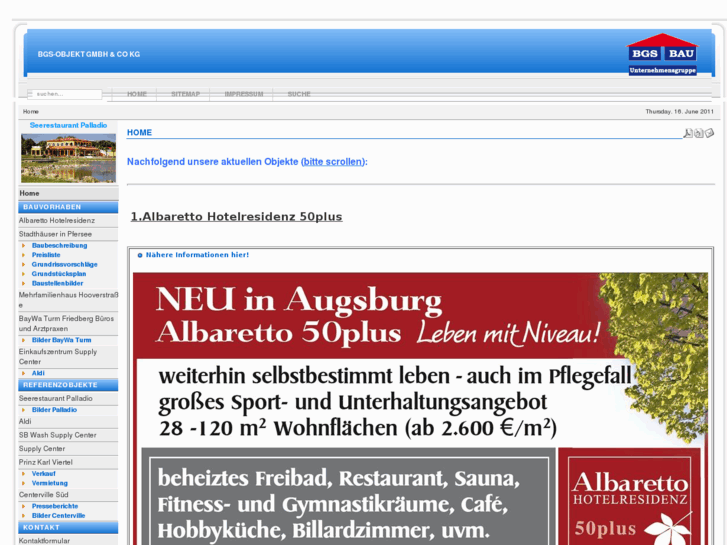Screen dimensions: 727x545
Task: Open SB Wash Supply Center item
Action: click(x=68, y=435)
